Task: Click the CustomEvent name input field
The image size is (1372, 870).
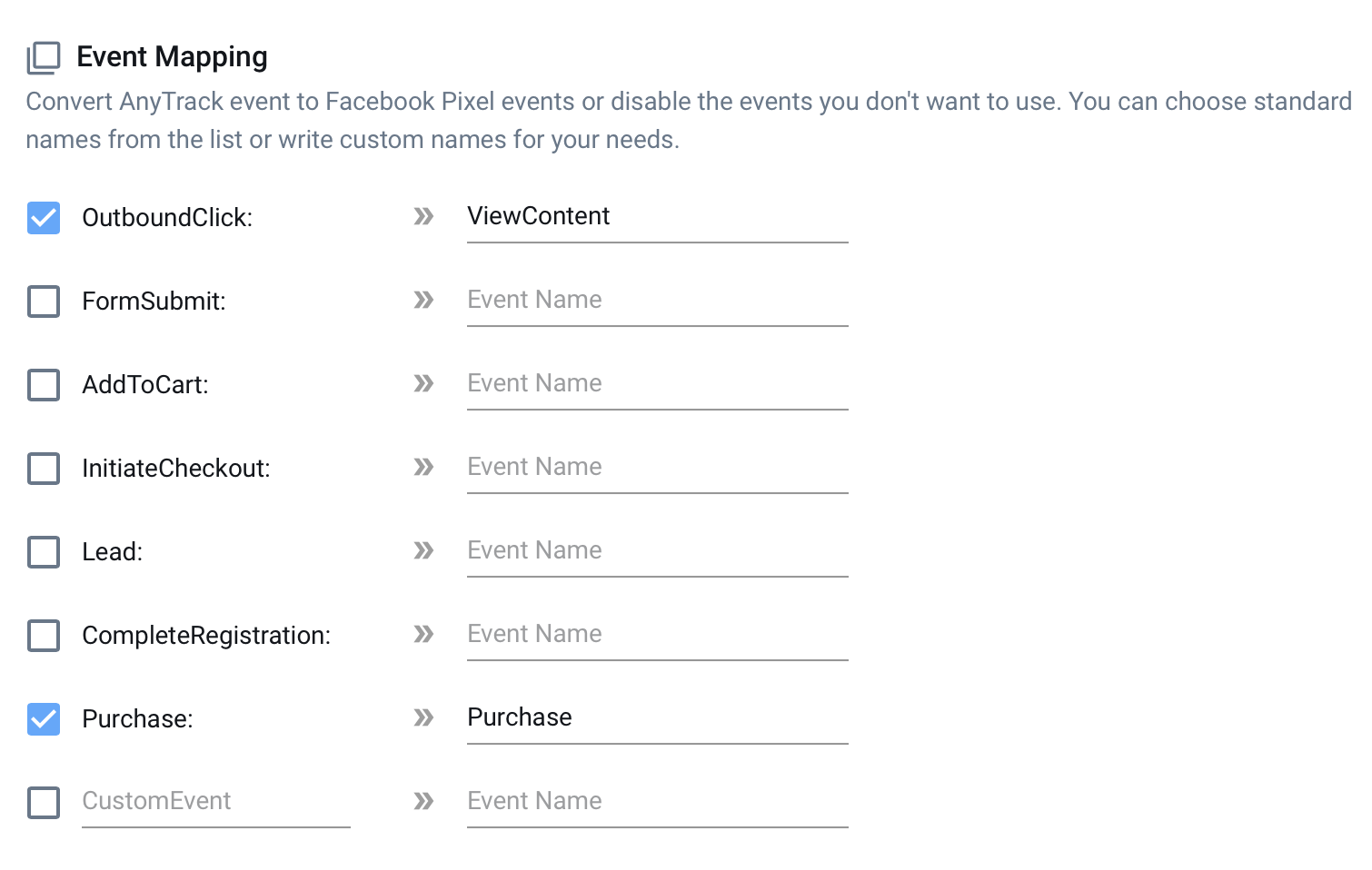Action: (215, 801)
